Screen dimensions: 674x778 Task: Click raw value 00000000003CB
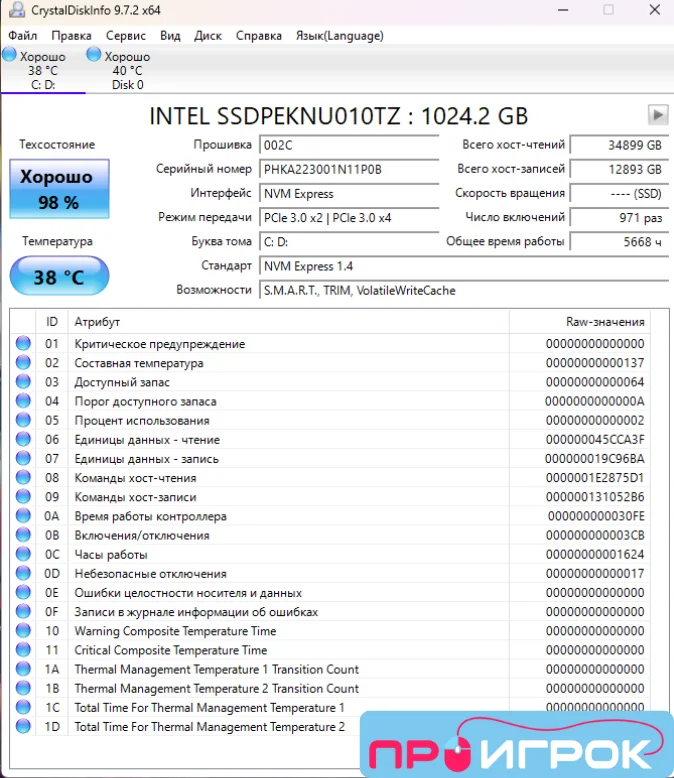595,535
